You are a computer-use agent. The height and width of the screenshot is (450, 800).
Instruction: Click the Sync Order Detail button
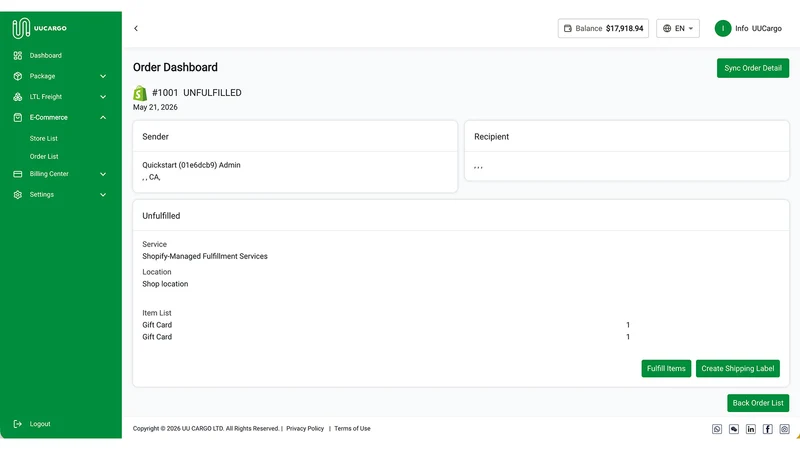tap(753, 68)
